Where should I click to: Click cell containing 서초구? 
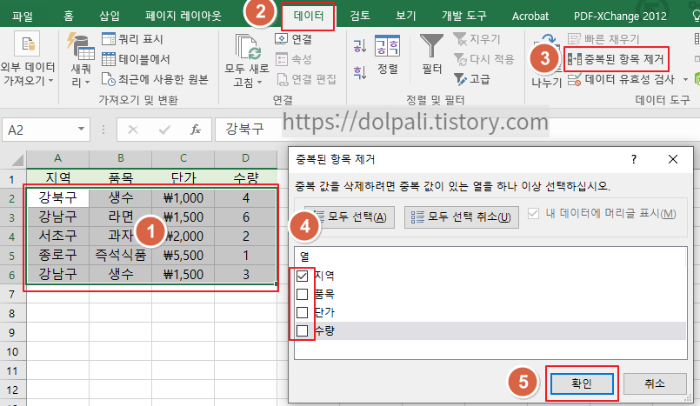pyautogui.click(x=58, y=236)
